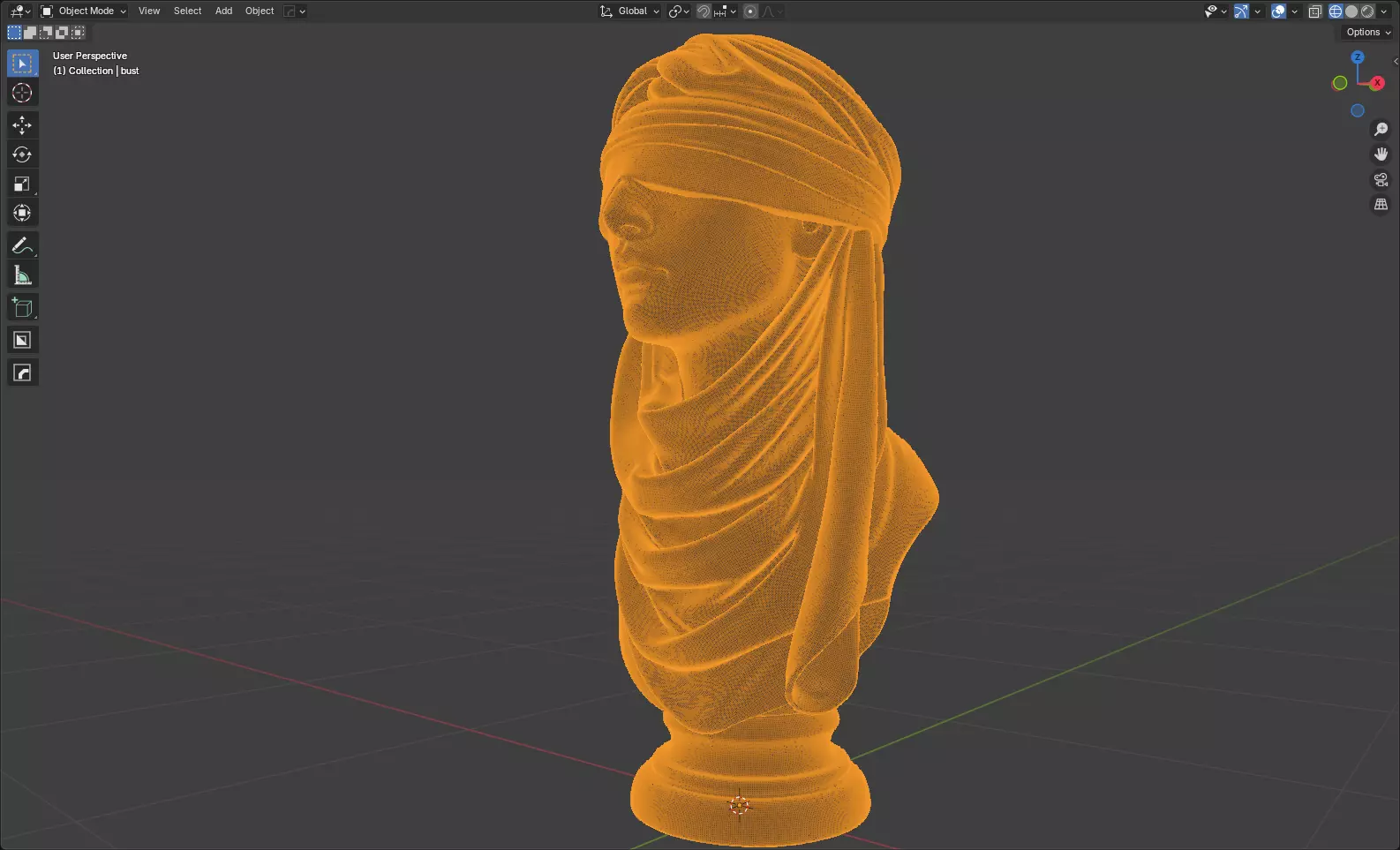Open the gizmo settings dropdown arrow
This screenshot has height=850, width=1400.
tap(1257, 11)
